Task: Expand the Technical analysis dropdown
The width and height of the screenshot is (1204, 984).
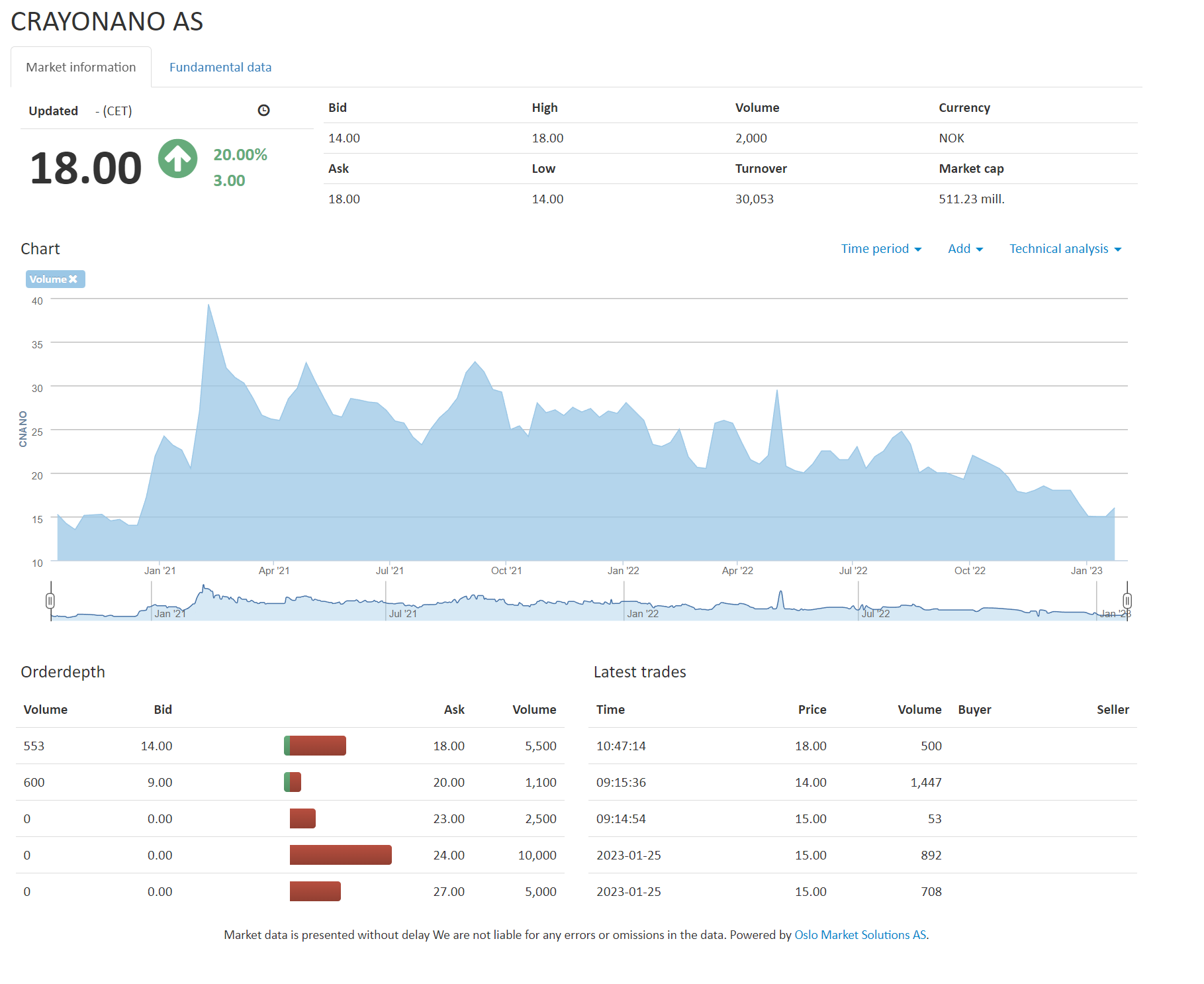Action: click(x=1065, y=249)
